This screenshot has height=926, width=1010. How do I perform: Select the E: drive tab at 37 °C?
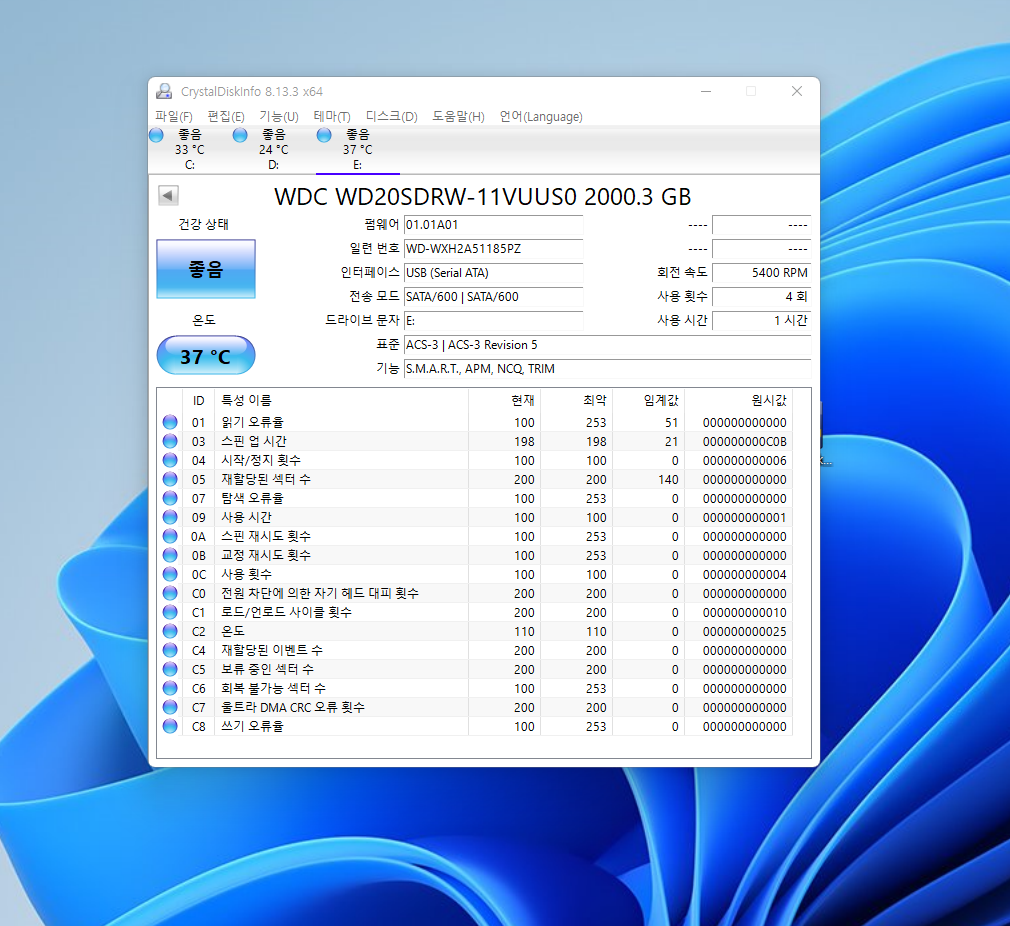[357, 149]
